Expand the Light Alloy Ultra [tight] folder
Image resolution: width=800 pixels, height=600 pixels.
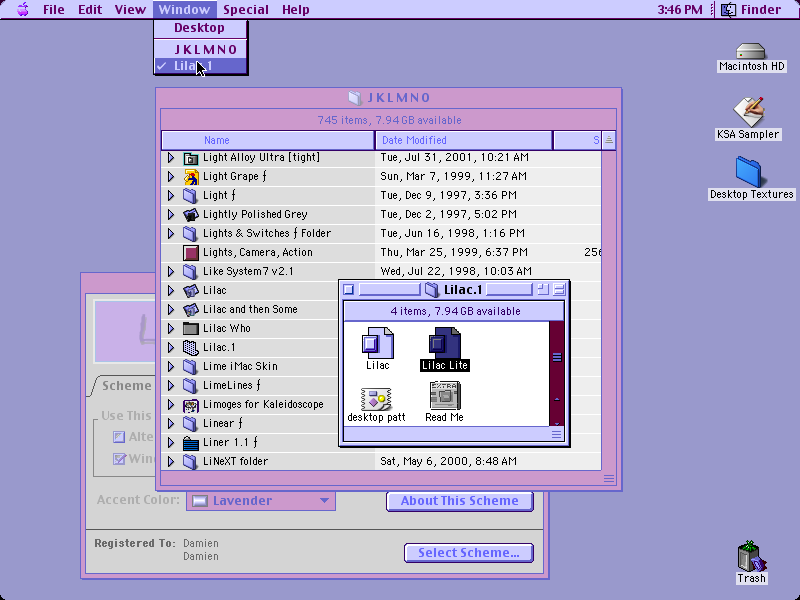(x=171, y=158)
